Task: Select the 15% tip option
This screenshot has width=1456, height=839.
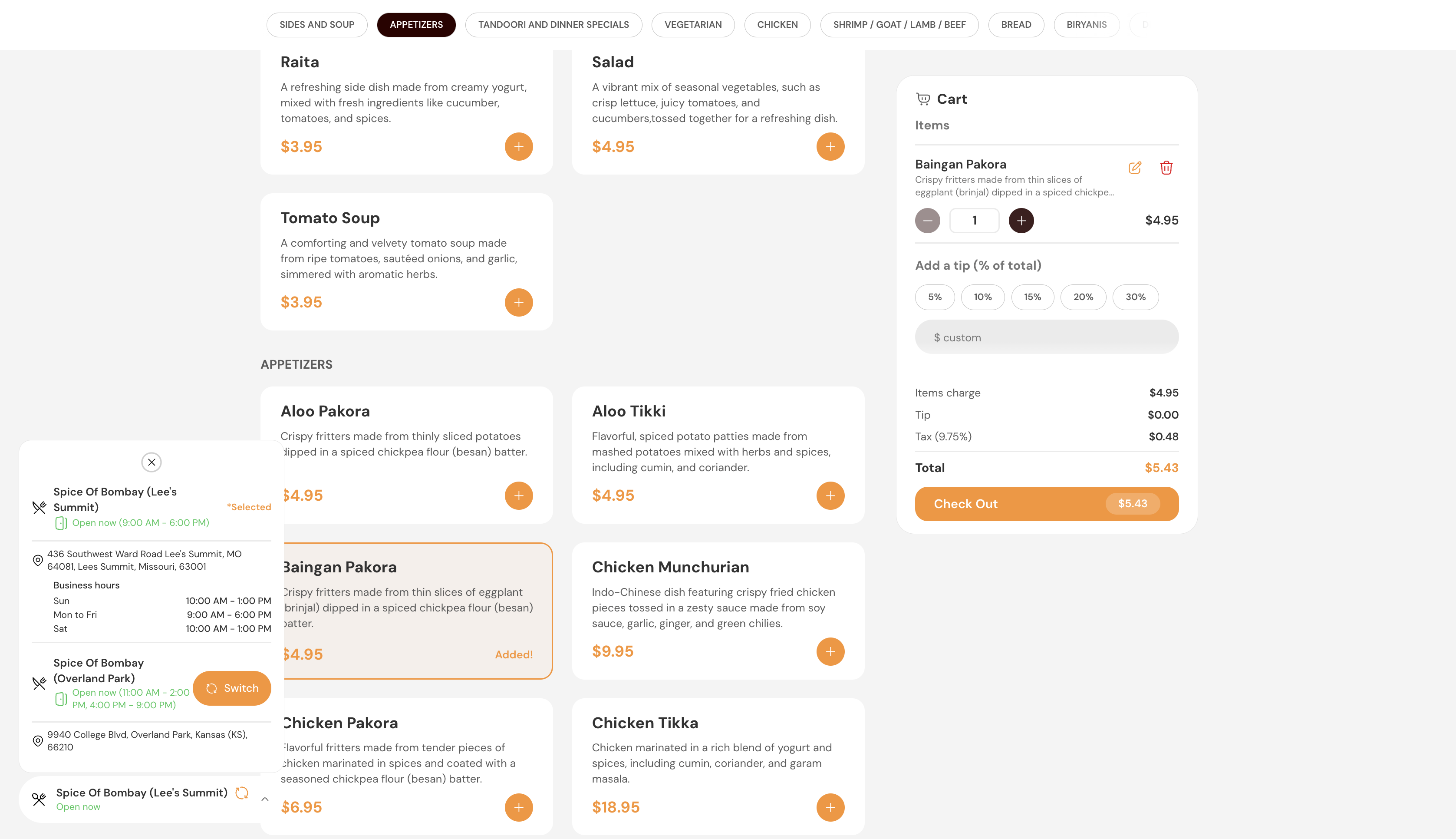Action: click(x=1032, y=297)
